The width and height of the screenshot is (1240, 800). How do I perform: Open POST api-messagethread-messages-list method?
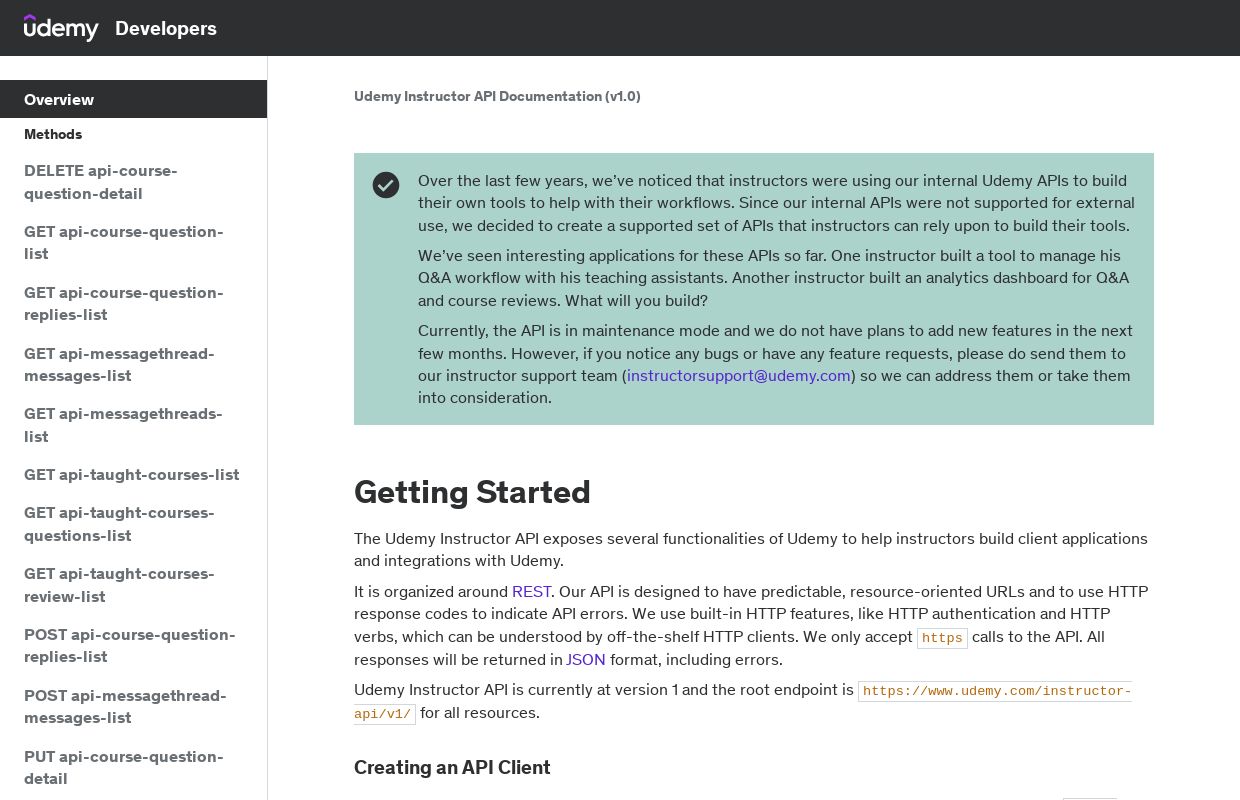(x=125, y=707)
